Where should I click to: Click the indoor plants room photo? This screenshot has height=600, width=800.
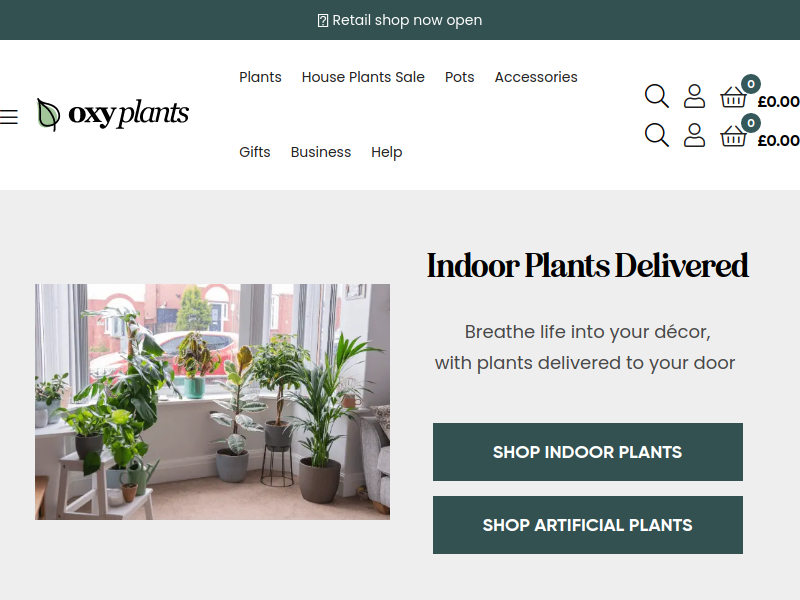[212, 402]
